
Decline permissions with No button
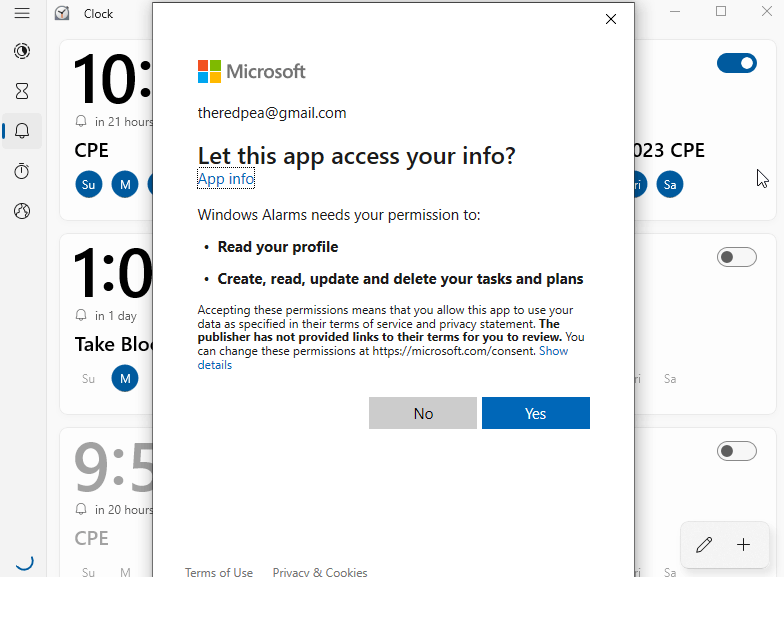(423, 413)
